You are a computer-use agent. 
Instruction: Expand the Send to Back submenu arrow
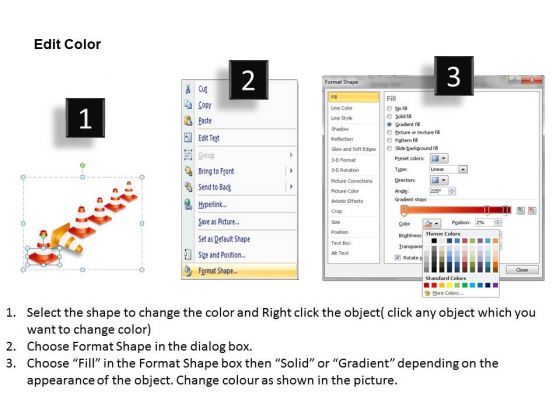pyautogui.click(x=291, y=187)
